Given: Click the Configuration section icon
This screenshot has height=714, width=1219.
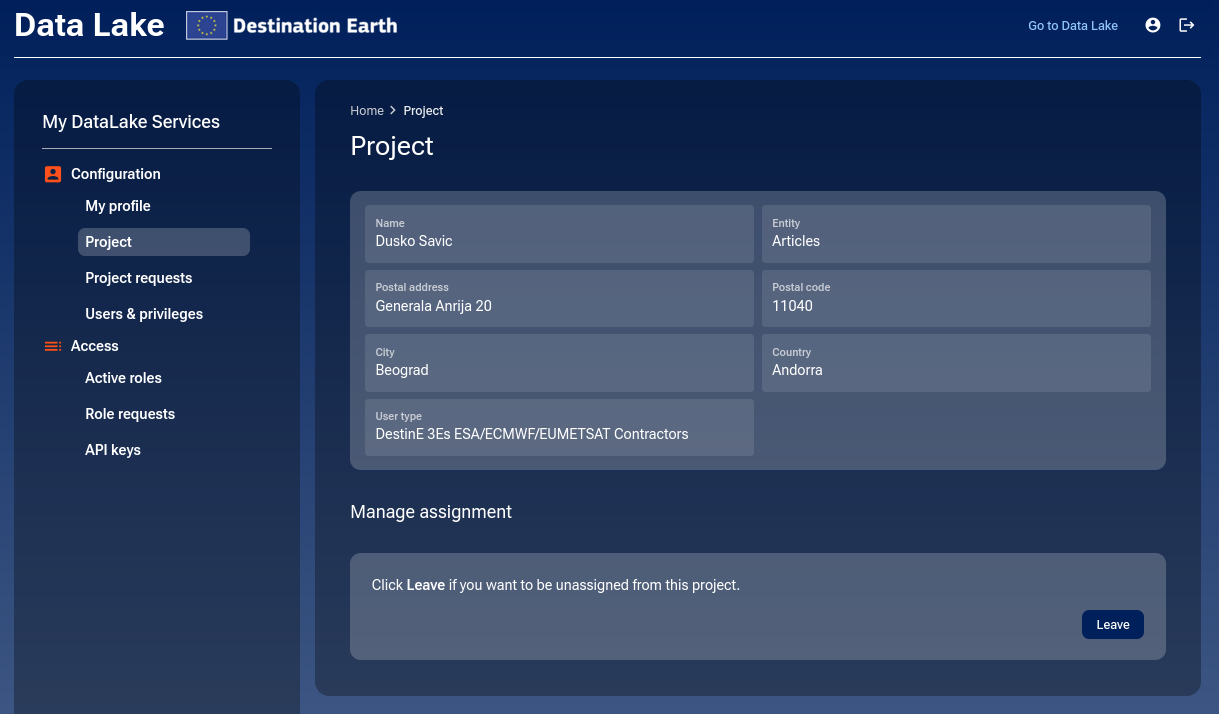Looking at the screenshot, I should tap(52, 173).
